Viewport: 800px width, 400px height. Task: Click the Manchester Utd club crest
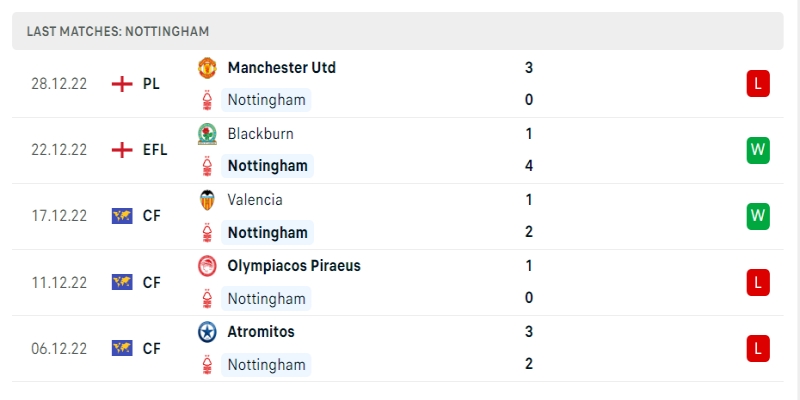click(x=207, y=68)
